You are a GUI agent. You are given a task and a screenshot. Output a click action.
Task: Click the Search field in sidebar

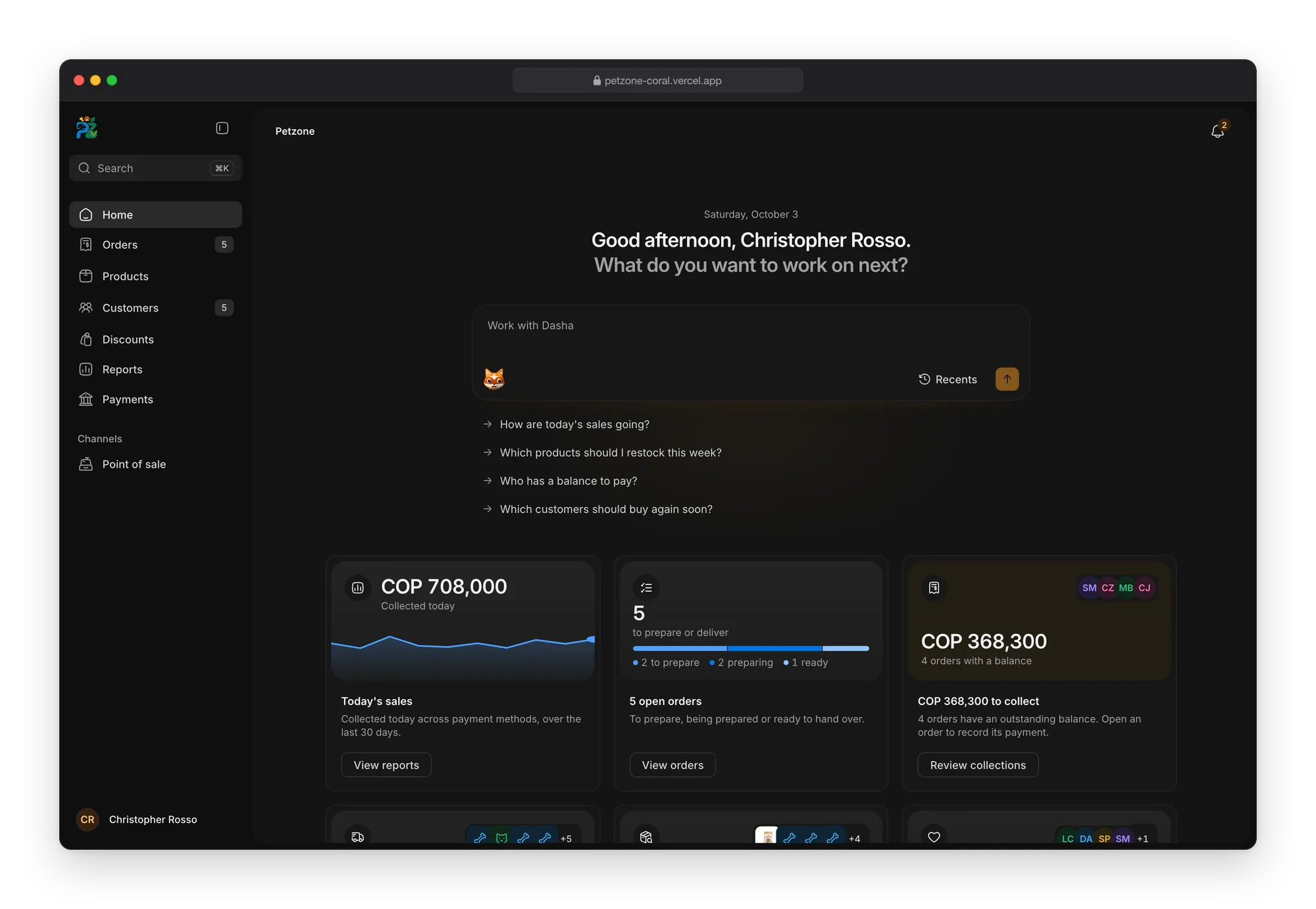pyautogui.click(x=155, y=168)
